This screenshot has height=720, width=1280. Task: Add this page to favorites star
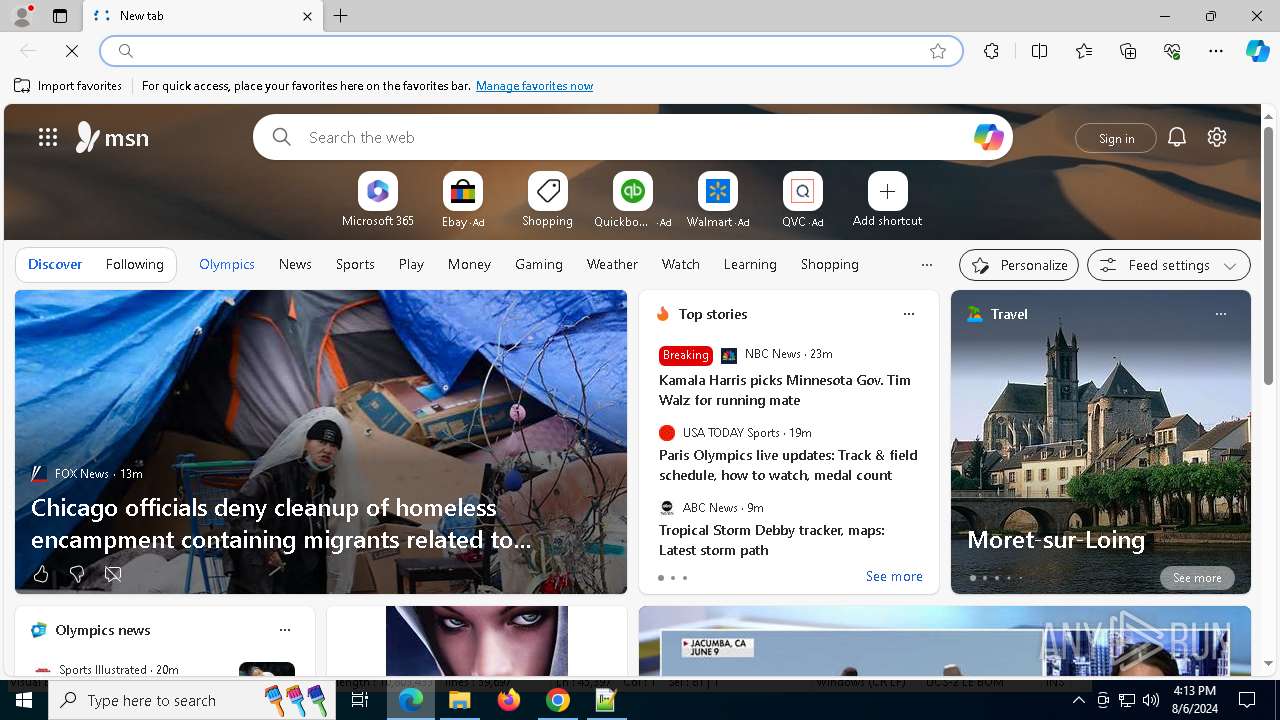click(938, 51)
